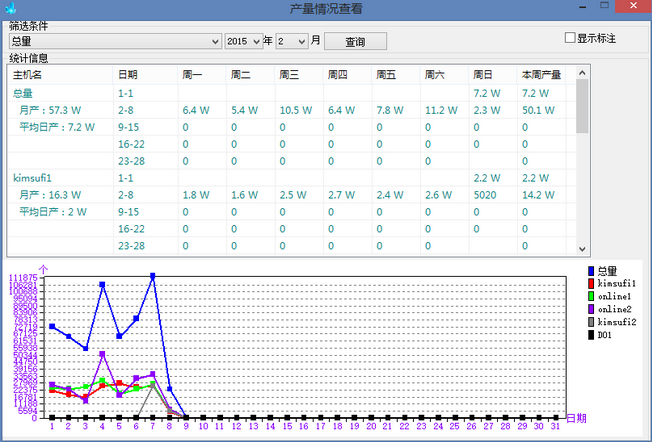The height and width of the screenshot is (442, 652).
Task: Click the red kimsufi1 legend swatch
Action: 592,284
